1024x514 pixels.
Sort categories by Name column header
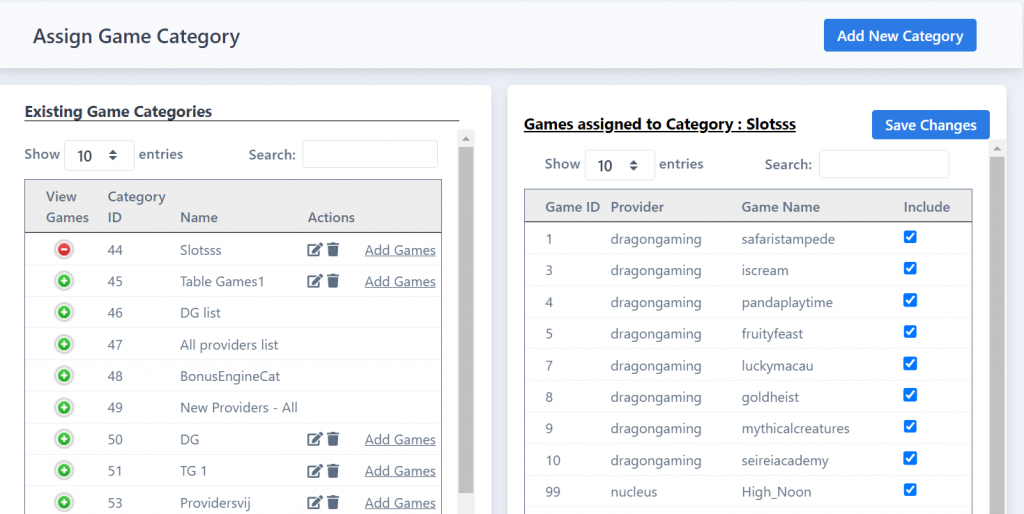[x=199, y=217]
